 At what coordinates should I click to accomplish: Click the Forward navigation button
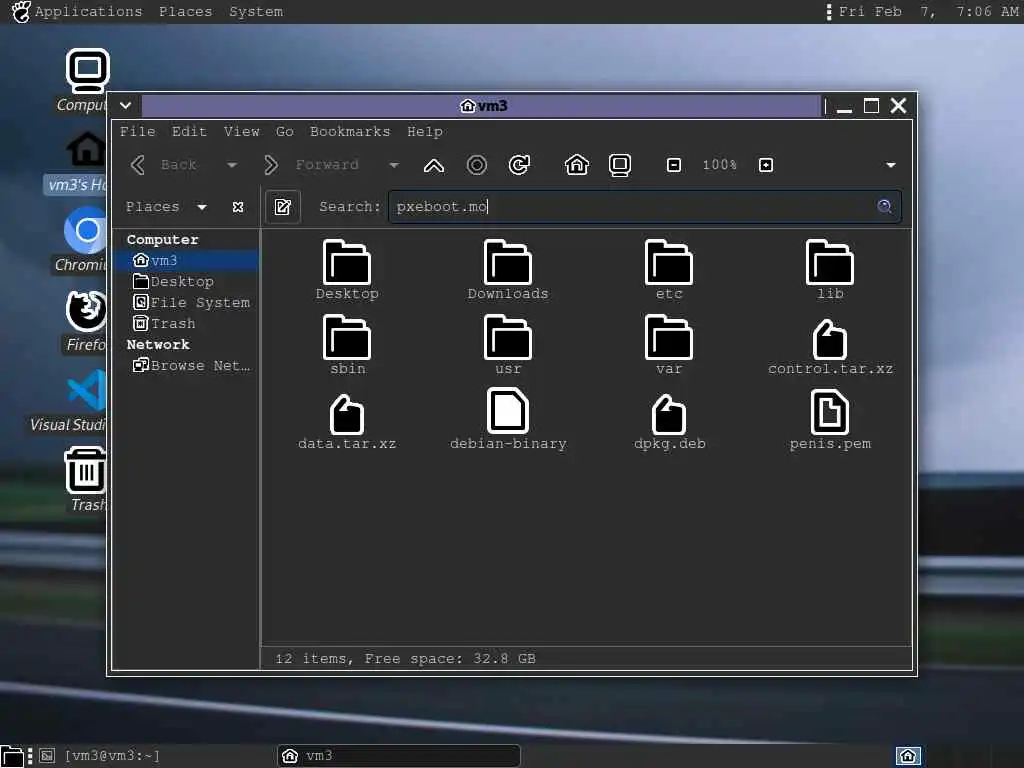pyautogui.click(x=312, y=165)
